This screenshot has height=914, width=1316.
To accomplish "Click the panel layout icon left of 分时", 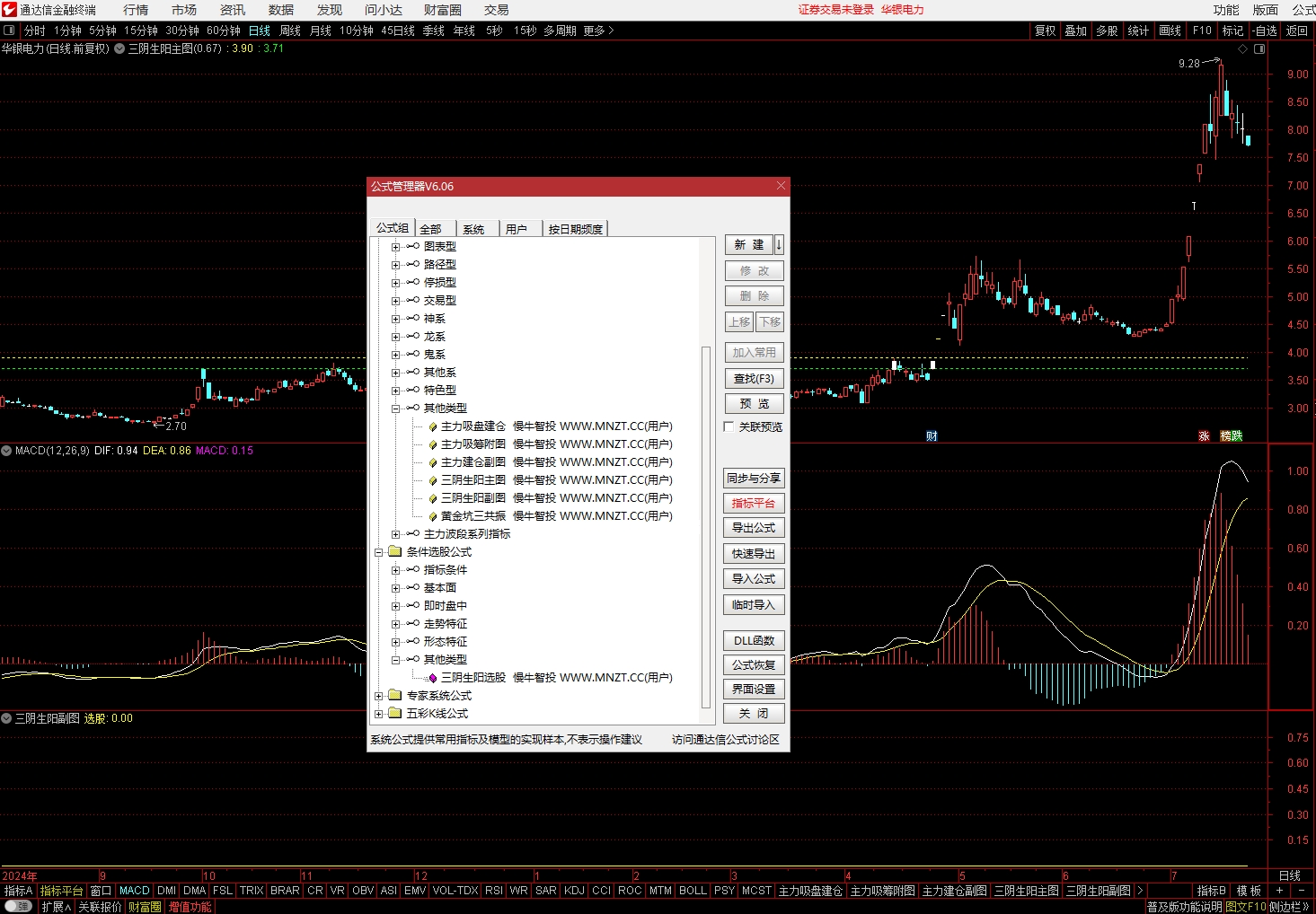I will [9, 31].
